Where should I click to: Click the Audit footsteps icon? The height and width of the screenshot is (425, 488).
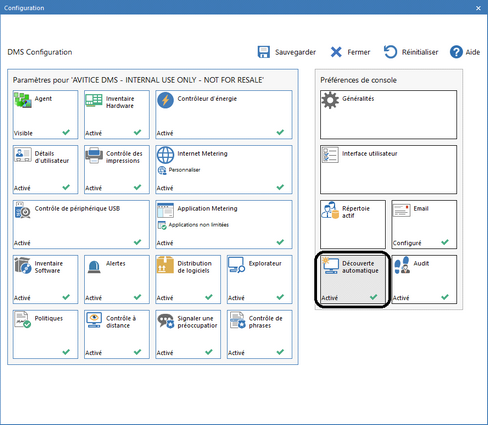pos(402,265)
